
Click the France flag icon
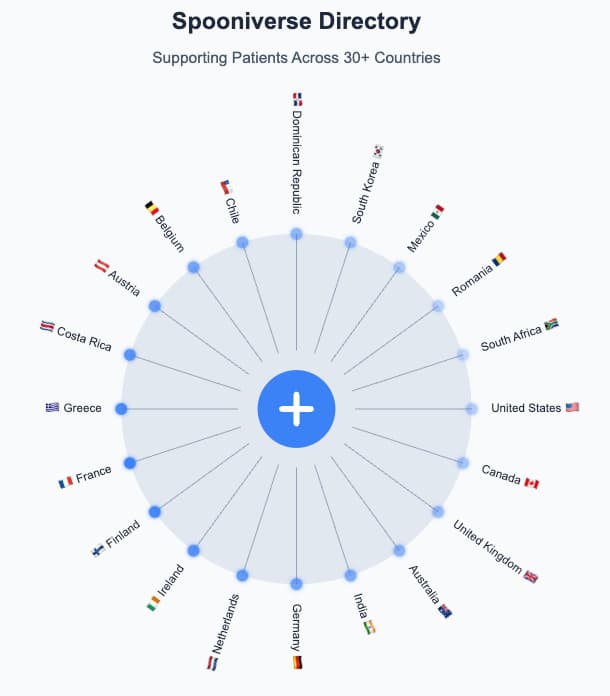coord(66,482)
